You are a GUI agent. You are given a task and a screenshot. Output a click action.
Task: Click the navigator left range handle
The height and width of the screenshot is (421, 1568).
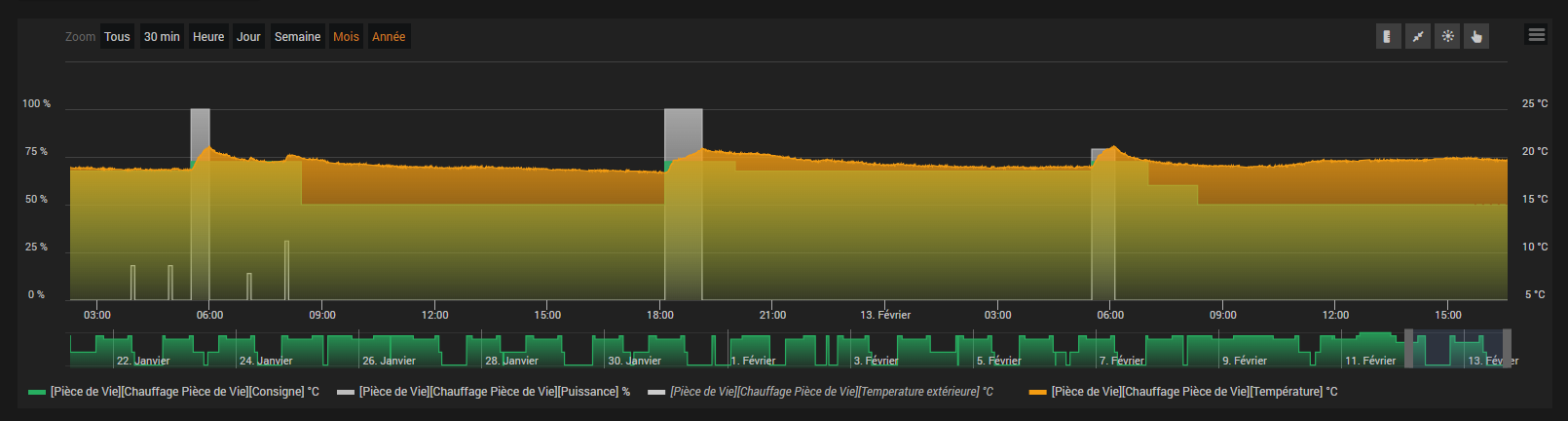point(1408,349)
